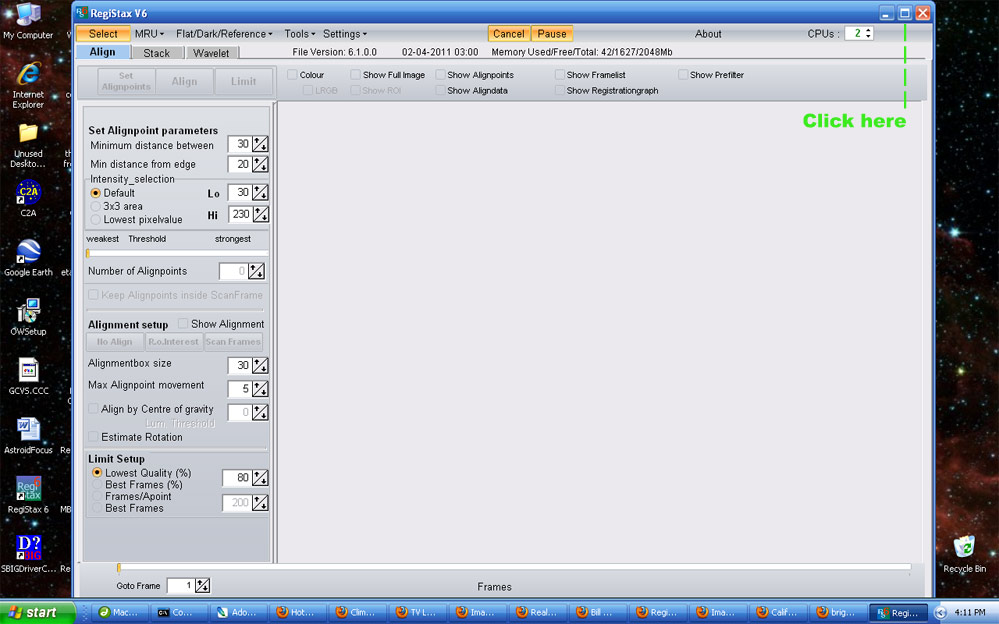Adjust the Lo intensity spinner icon

pos(260,192)
